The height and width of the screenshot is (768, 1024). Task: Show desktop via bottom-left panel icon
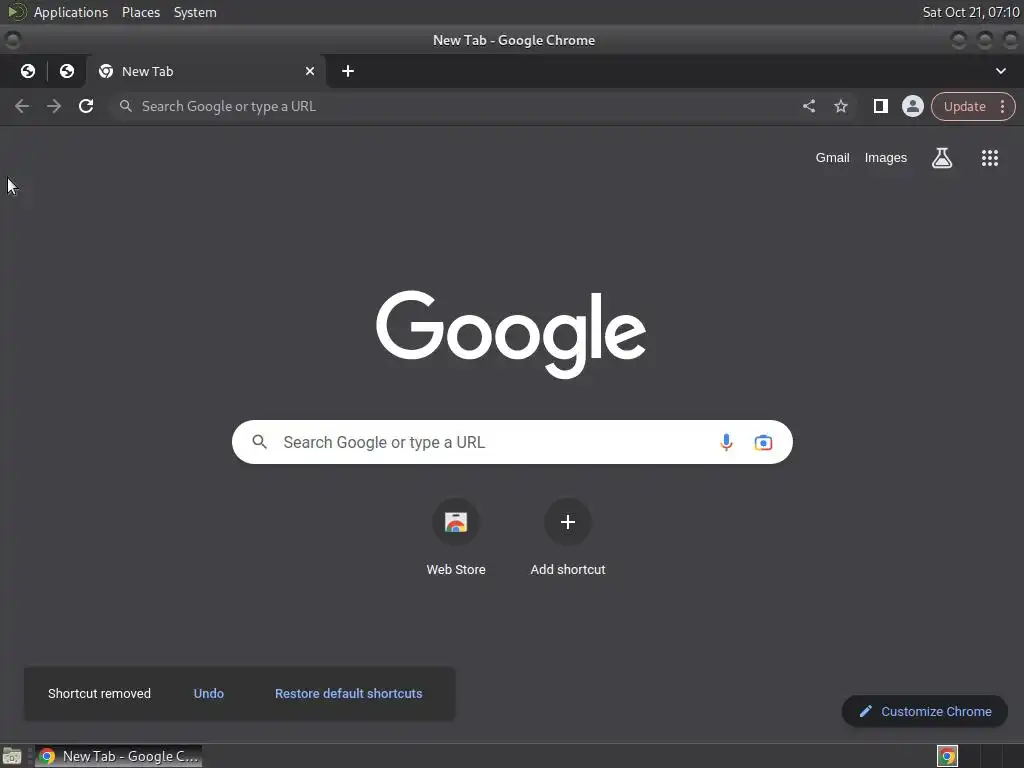[x=12, y=756]
